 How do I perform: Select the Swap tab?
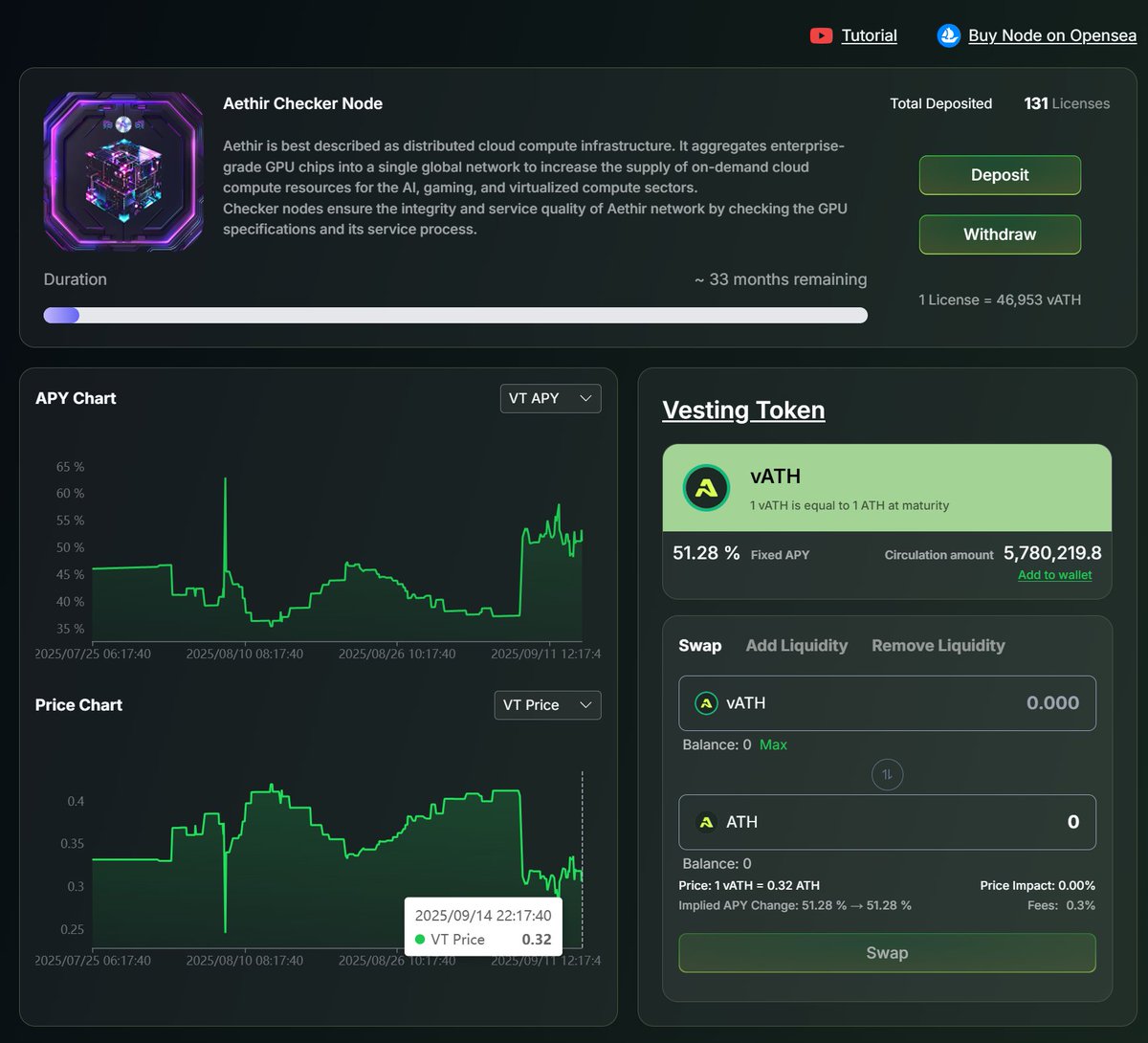700,646
